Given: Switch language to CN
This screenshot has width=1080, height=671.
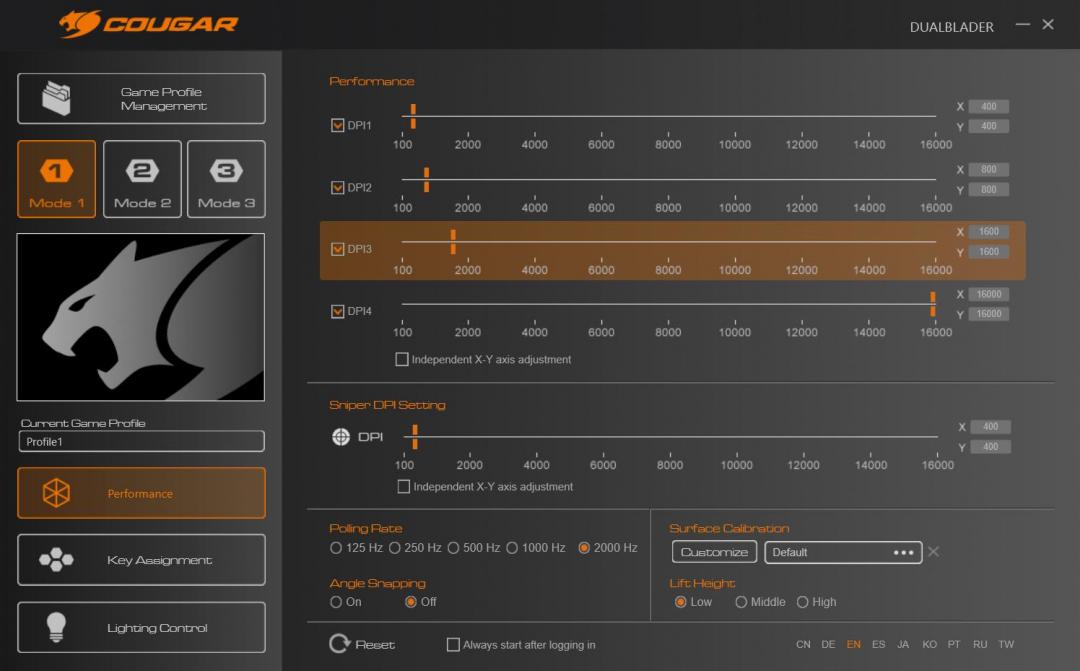Looking at the screenshot, I should coord(803,645).
